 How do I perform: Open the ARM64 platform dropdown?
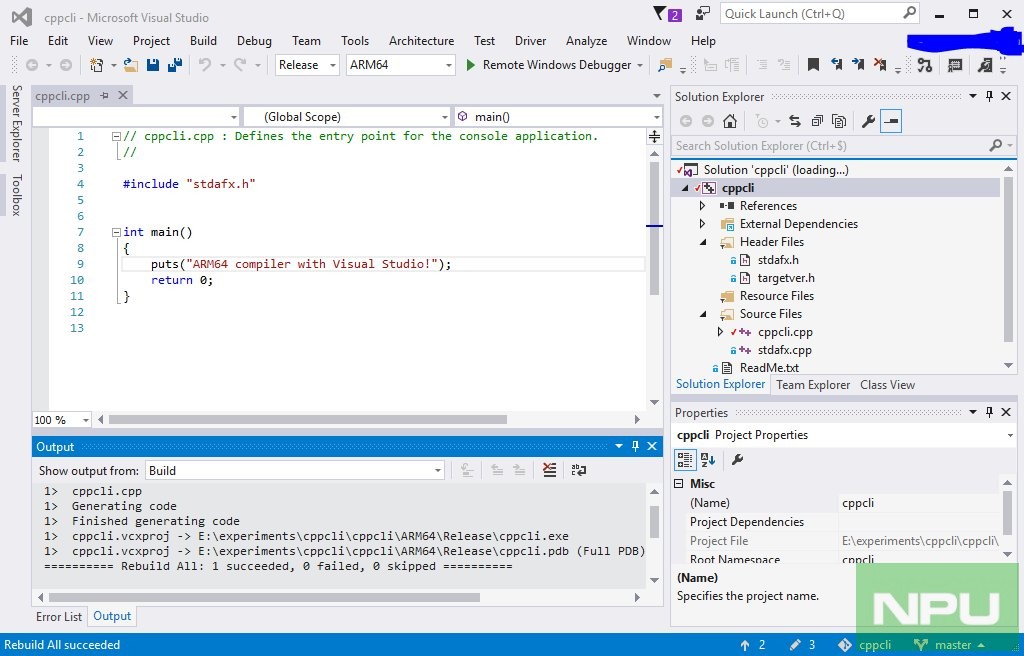pos(400,65)
